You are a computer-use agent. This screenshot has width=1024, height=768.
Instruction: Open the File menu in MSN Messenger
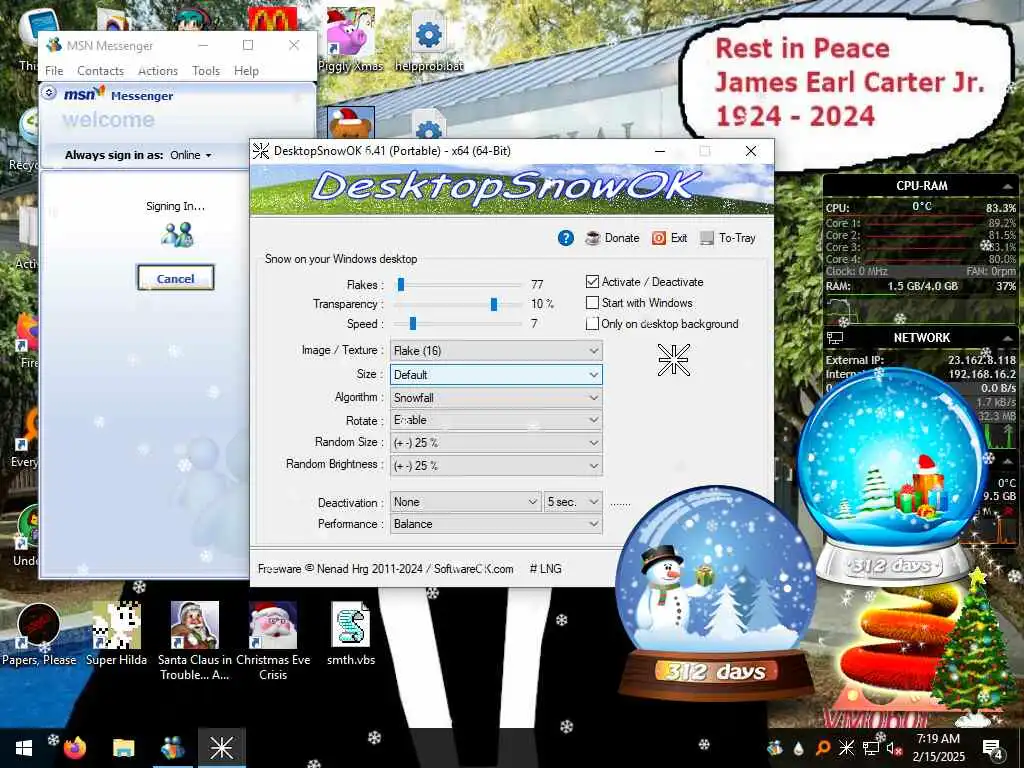(54, 71)
